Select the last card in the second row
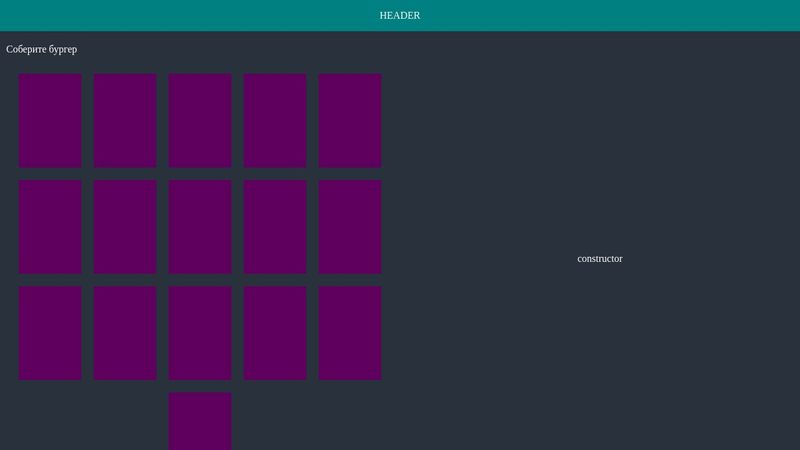Image resolution: width=800 pixels, height=450 pixels. click(x=350, y=226)
